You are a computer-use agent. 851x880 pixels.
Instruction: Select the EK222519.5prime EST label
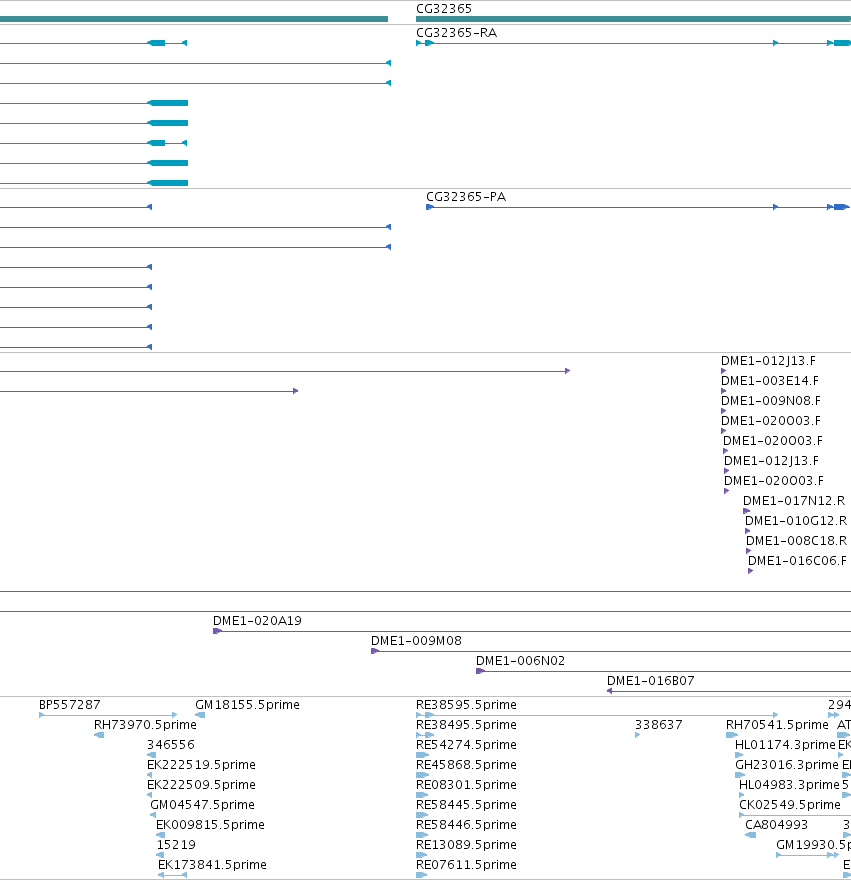click(201, 765)
